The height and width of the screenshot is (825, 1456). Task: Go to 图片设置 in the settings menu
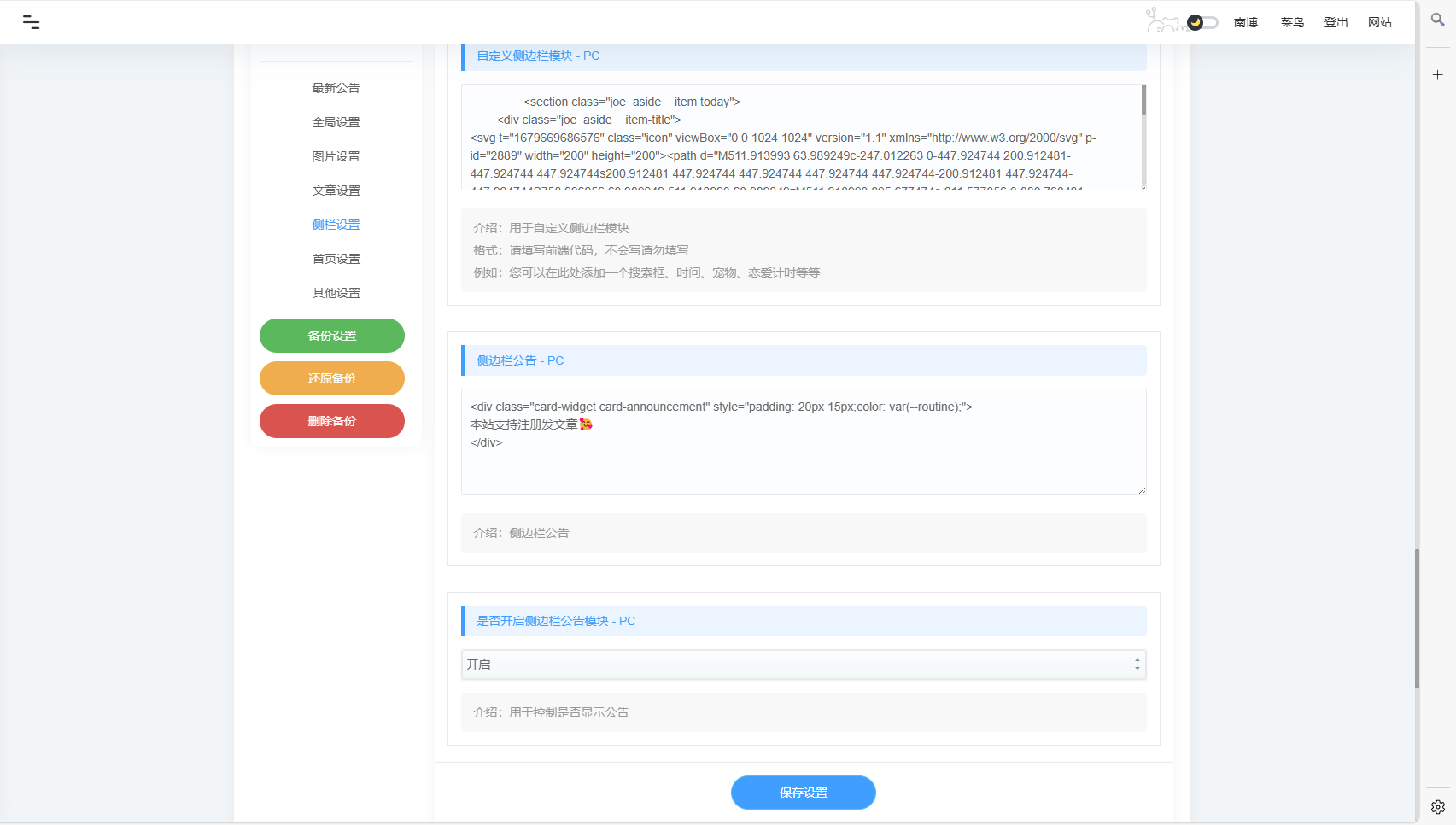click(x=336, y=156)
